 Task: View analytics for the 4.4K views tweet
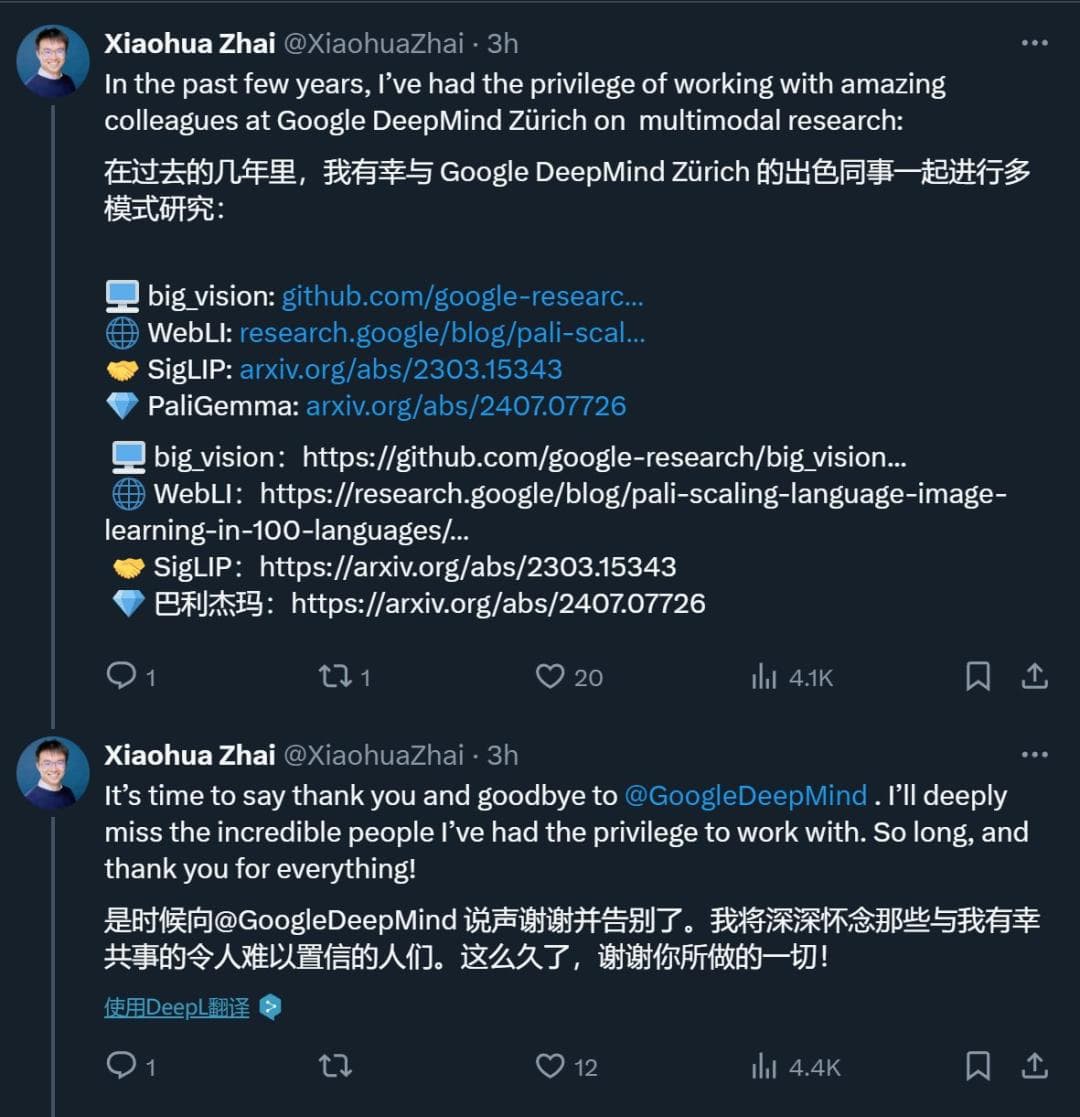765,1066
